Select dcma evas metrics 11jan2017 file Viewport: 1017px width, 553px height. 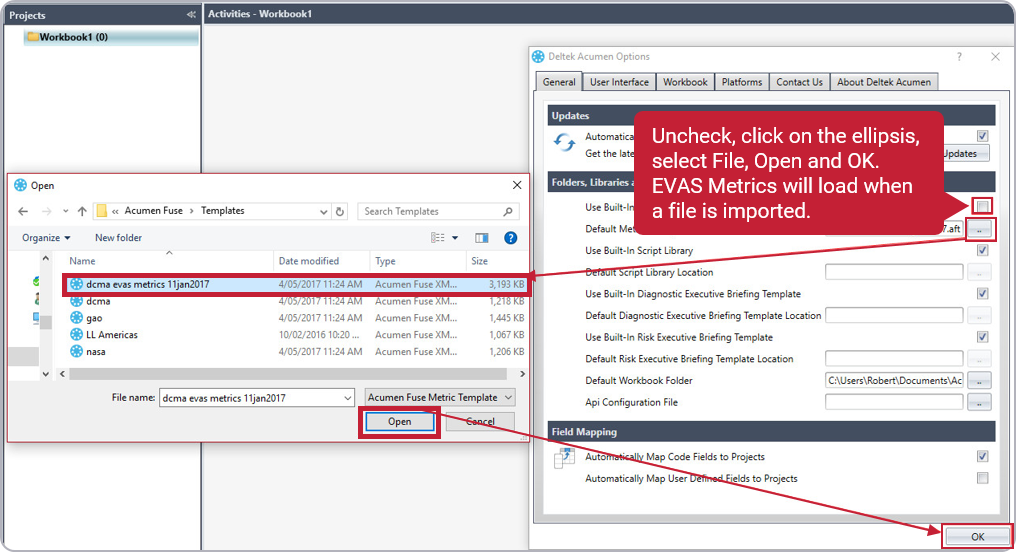[297, 284]
